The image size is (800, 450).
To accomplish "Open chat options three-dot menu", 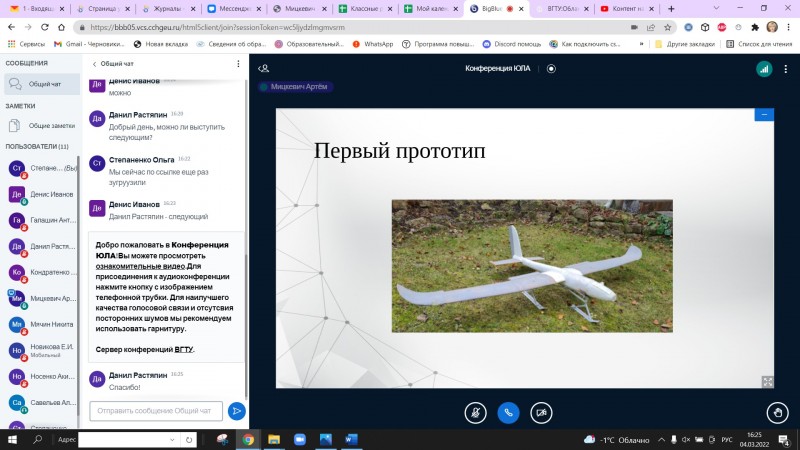I will [x=238, y=63].
